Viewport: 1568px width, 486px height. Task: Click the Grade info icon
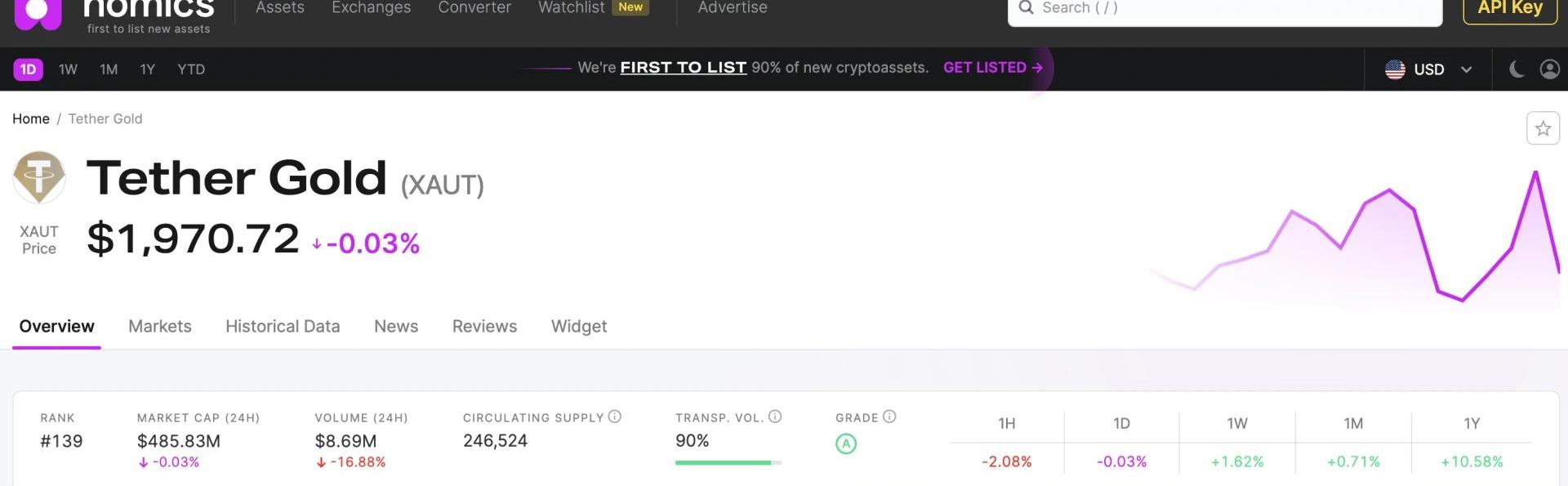pos(889,417)
